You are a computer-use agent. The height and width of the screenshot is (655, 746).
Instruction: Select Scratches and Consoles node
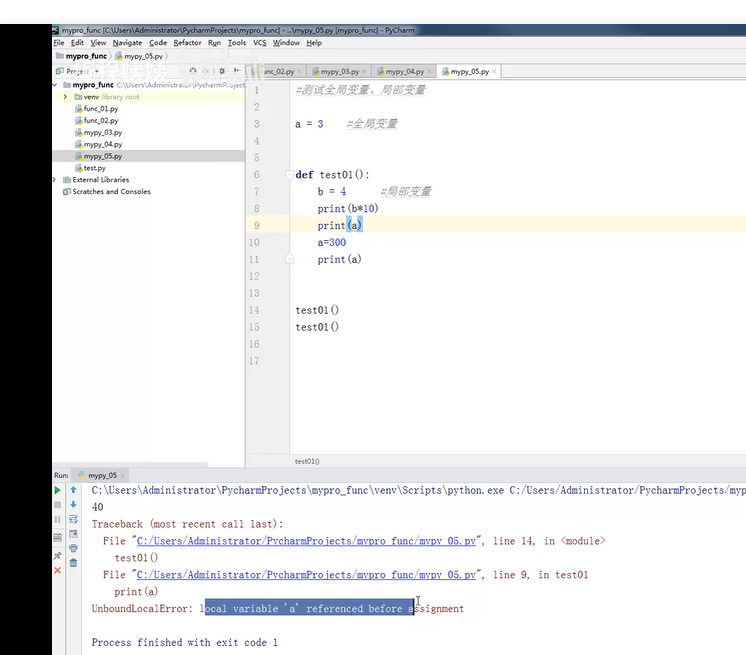coord(107,191)
